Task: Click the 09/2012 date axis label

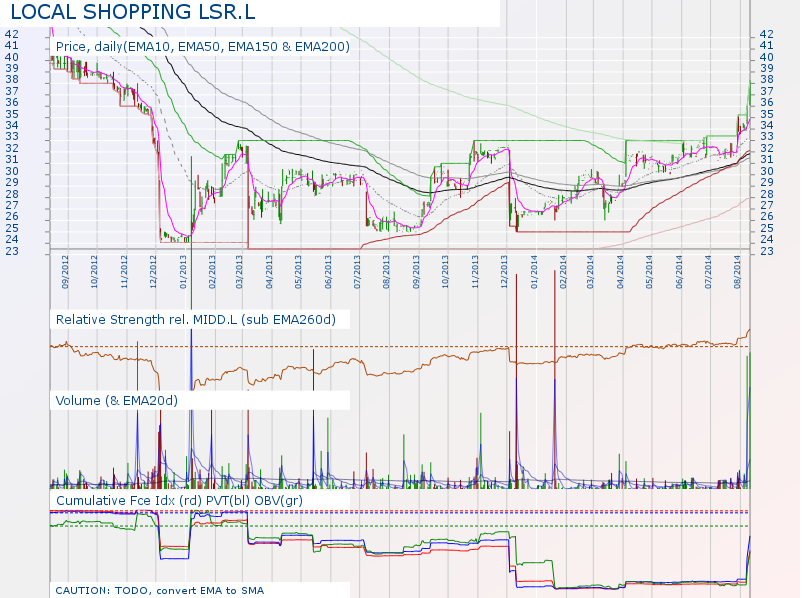Action: (65, 272)
